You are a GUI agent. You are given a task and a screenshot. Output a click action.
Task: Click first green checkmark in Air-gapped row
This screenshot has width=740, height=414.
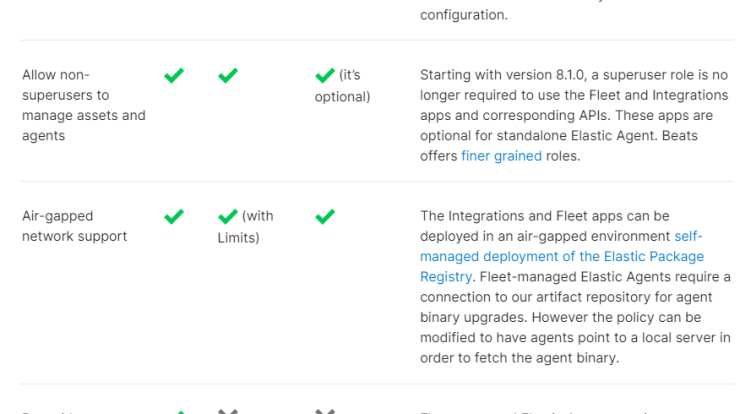tap(174, 217)
